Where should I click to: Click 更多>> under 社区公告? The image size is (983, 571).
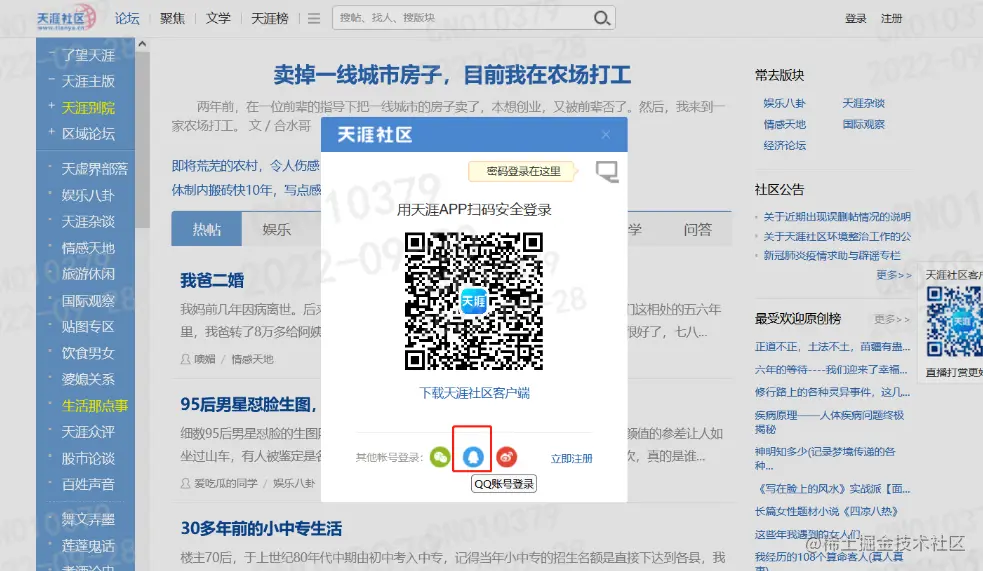pyautogui.click(x=893, y=275)
